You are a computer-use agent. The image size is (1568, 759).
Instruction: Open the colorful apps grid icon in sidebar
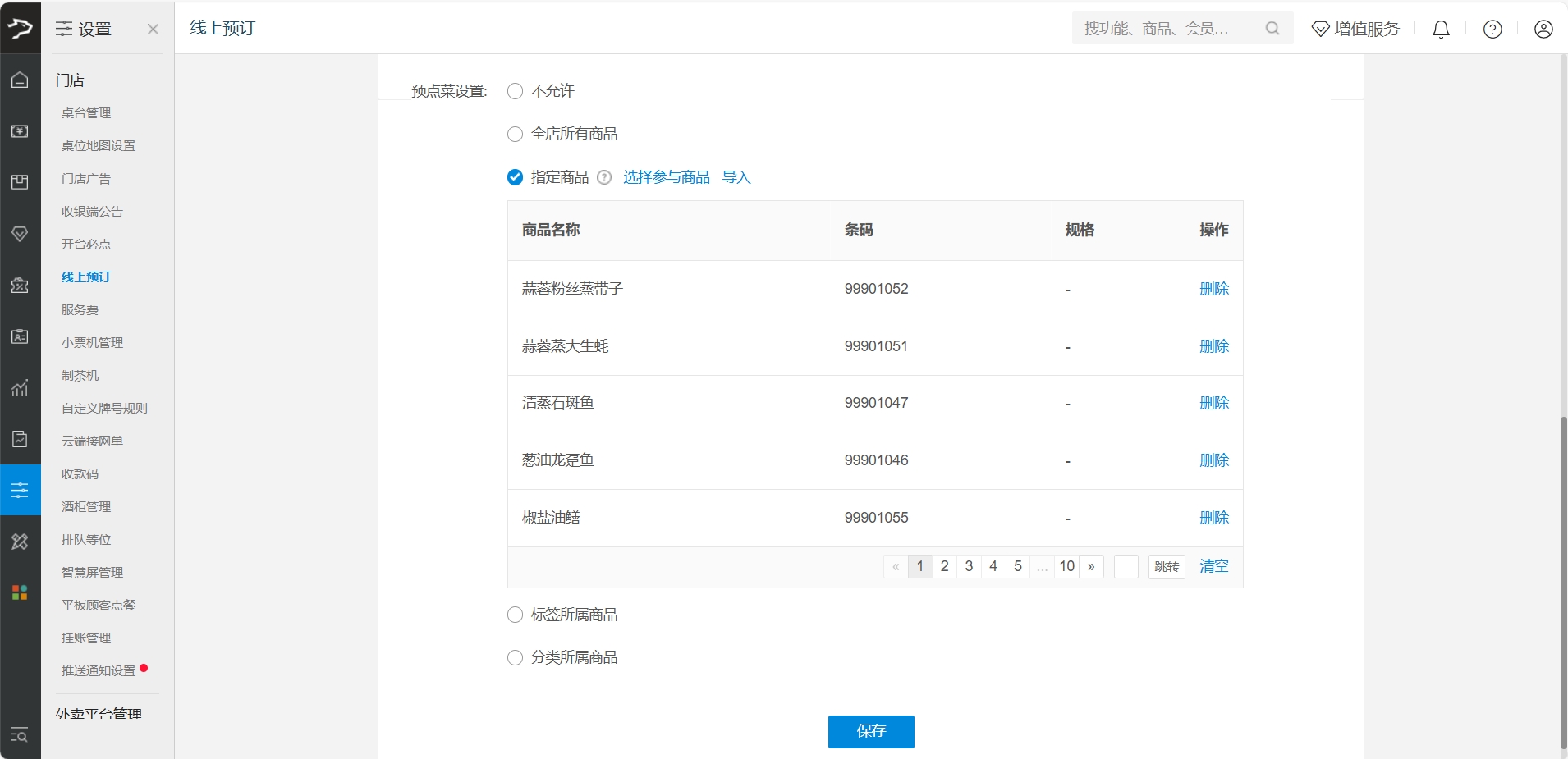click(x=20, y=592)
